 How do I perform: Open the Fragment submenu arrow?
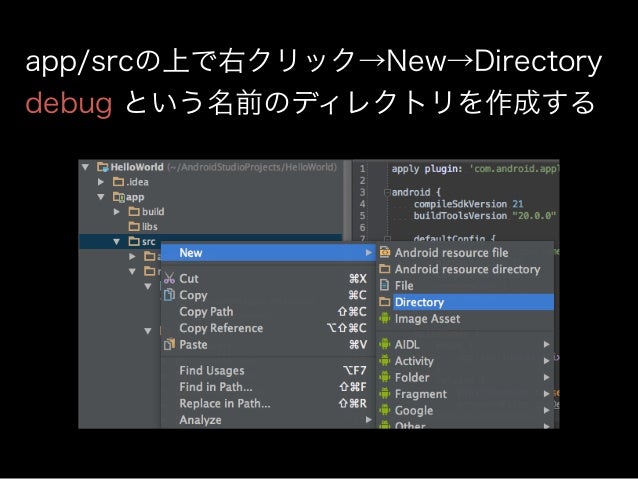pos(546,394)
